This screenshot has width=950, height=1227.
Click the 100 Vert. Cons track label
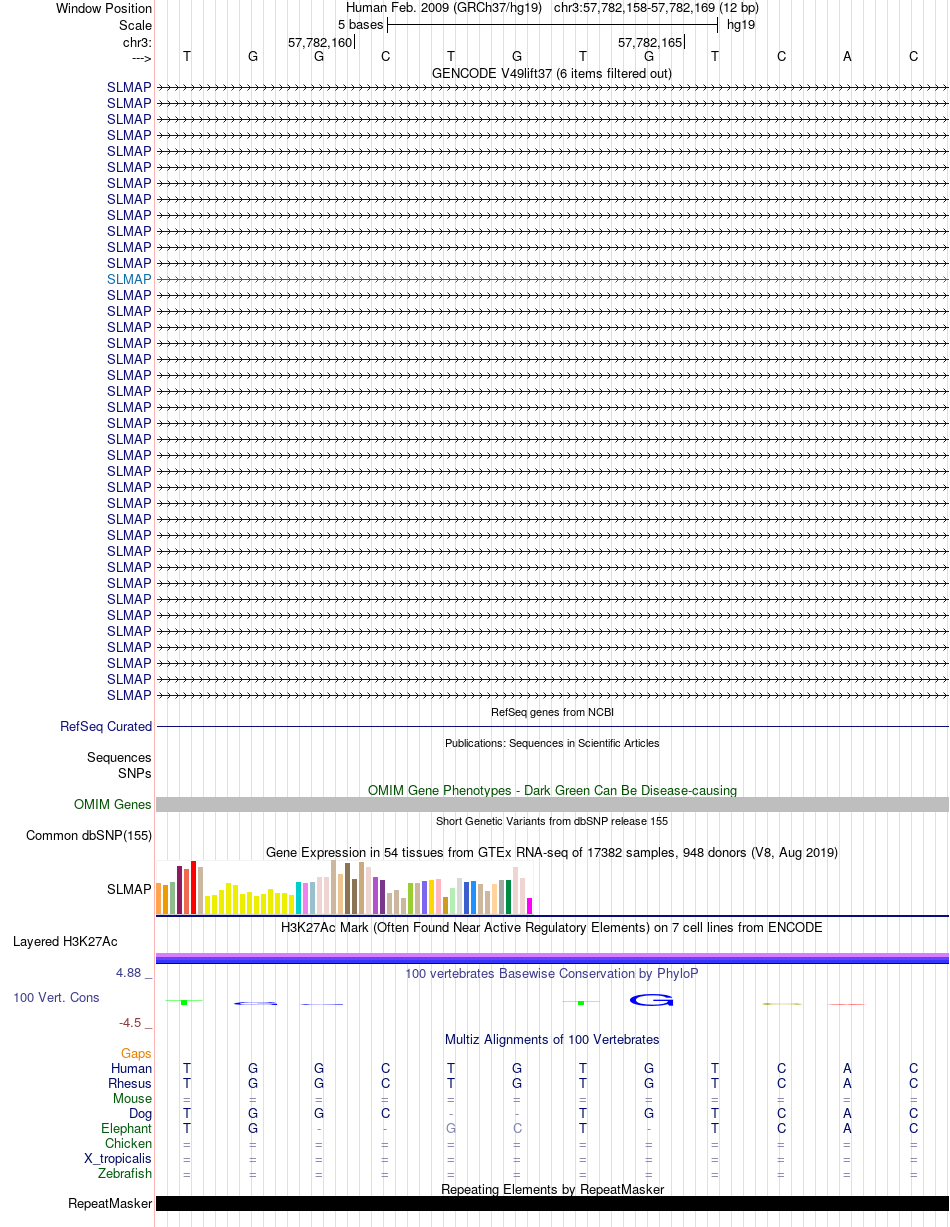(x=56, y=997)
